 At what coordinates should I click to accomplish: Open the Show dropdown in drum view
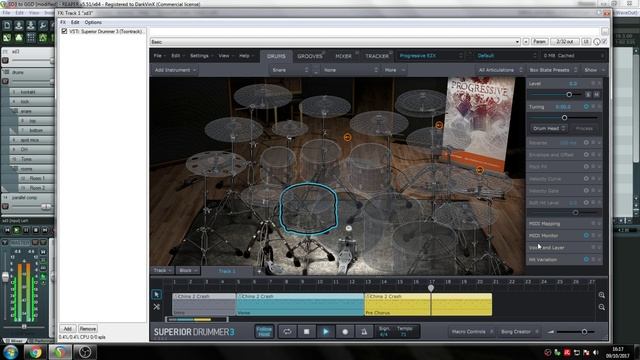pyautogui.click(x=594, y=70)
